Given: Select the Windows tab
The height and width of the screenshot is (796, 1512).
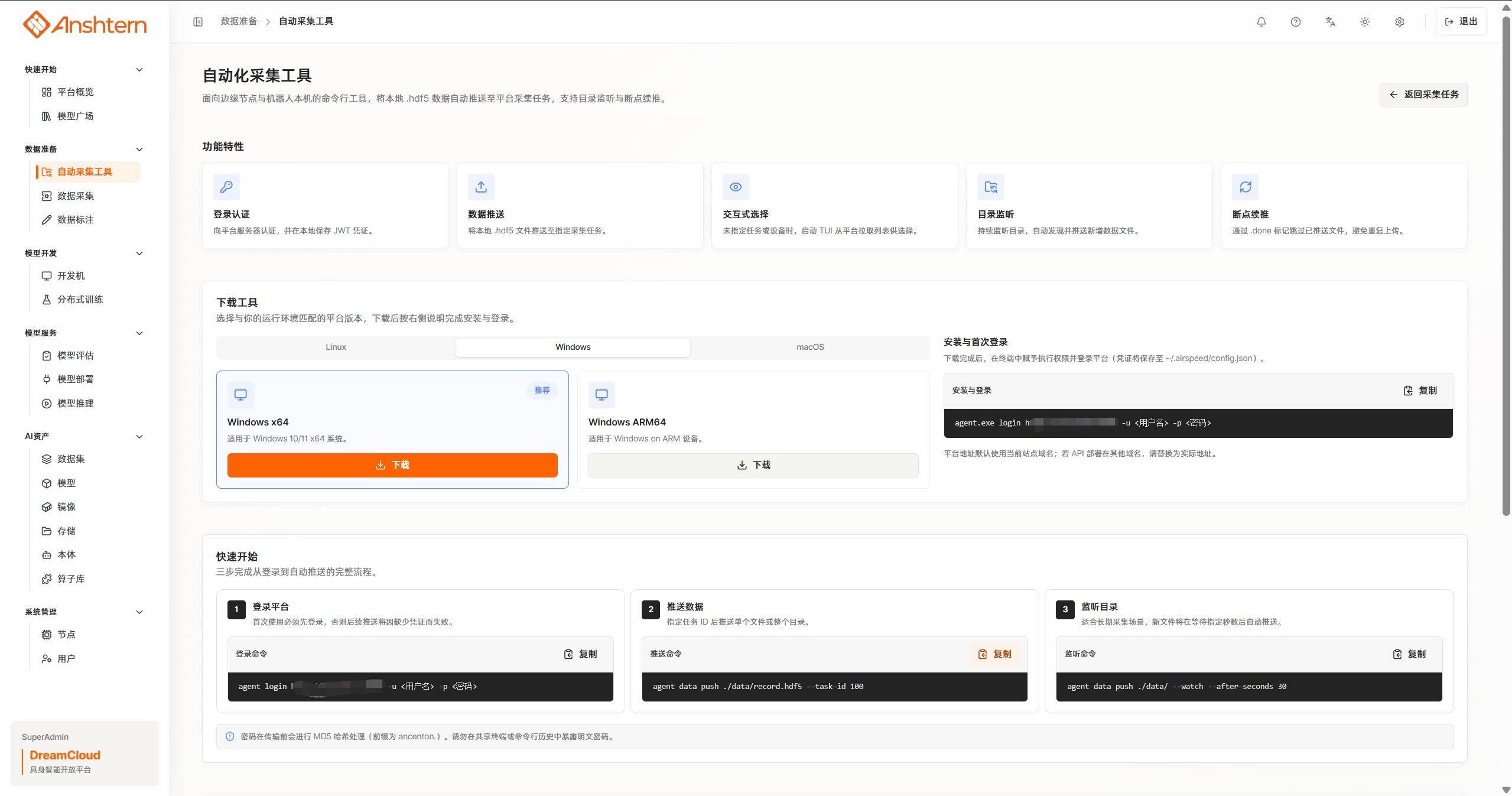Looking at the screenshot, I should click(573, 347).
